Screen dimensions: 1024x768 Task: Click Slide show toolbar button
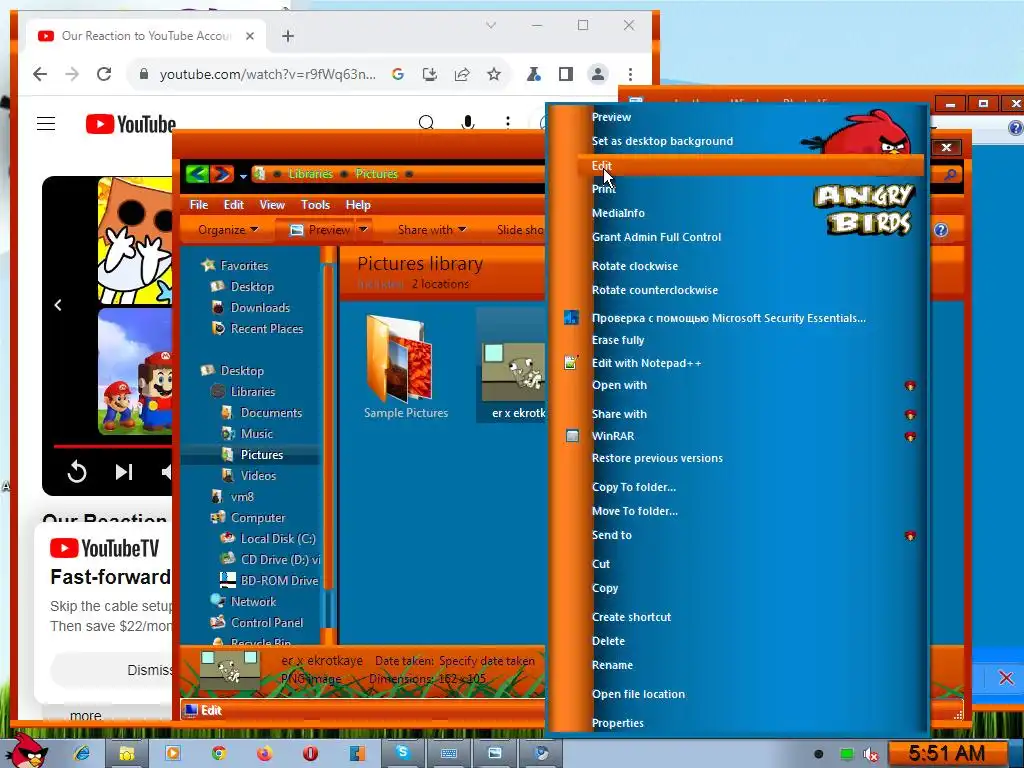520,230
